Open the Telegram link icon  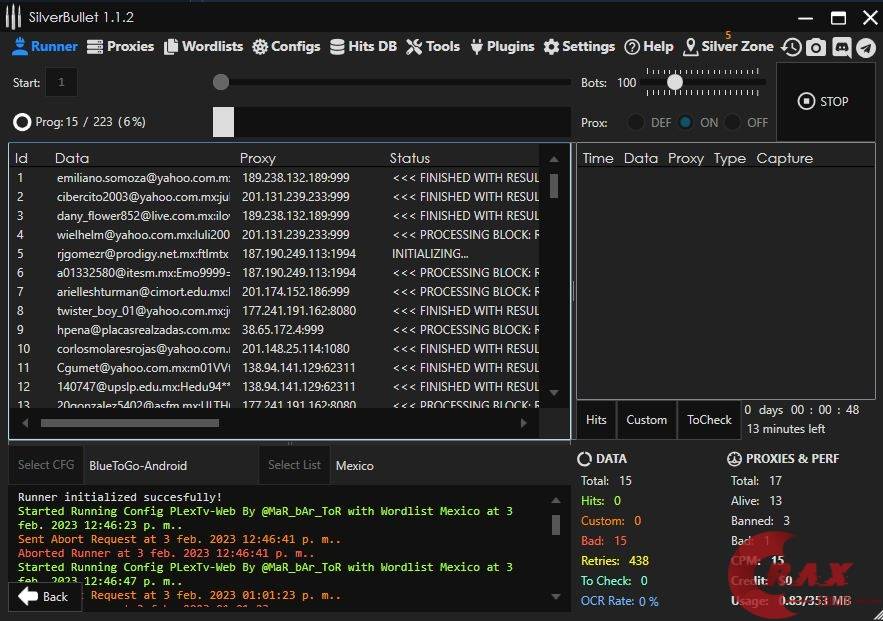click(x=865, y=47)
